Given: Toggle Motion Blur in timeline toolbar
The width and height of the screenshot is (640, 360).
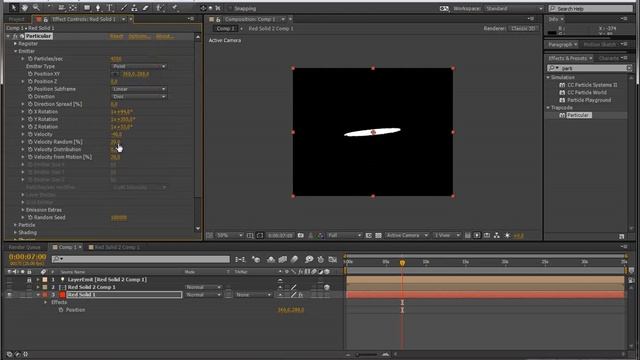Looking at the screenshot, I should (x=294, y=259).
